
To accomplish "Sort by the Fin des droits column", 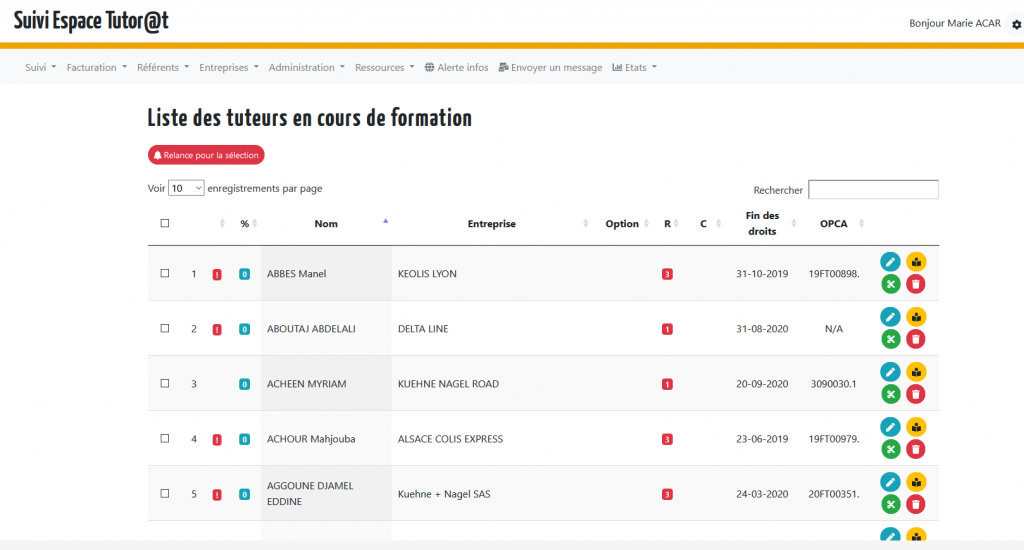I will pos(762,223).
